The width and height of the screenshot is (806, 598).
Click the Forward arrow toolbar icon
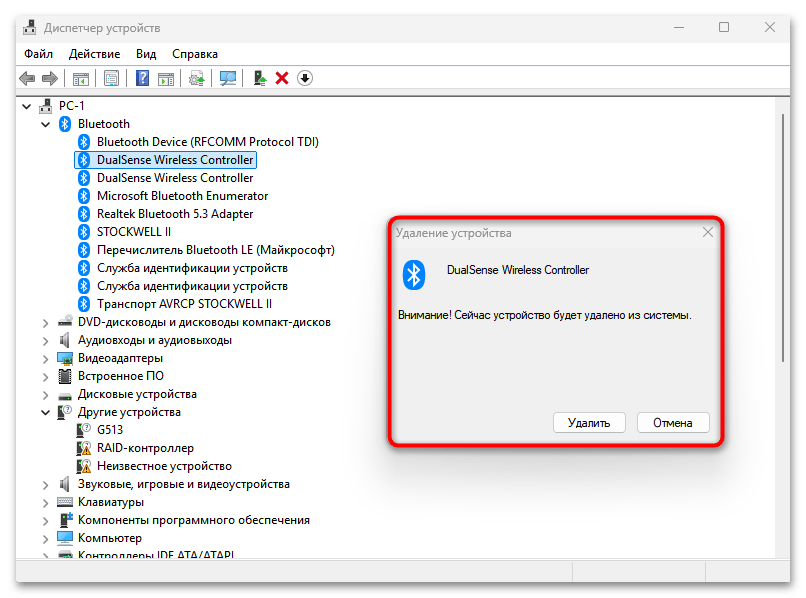(49, 78)
